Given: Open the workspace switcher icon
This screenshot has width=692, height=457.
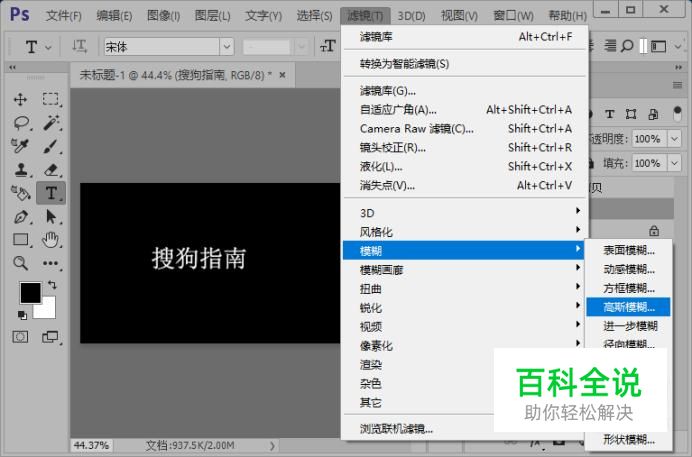Looking at the screenshot, I should click(658, 46).
